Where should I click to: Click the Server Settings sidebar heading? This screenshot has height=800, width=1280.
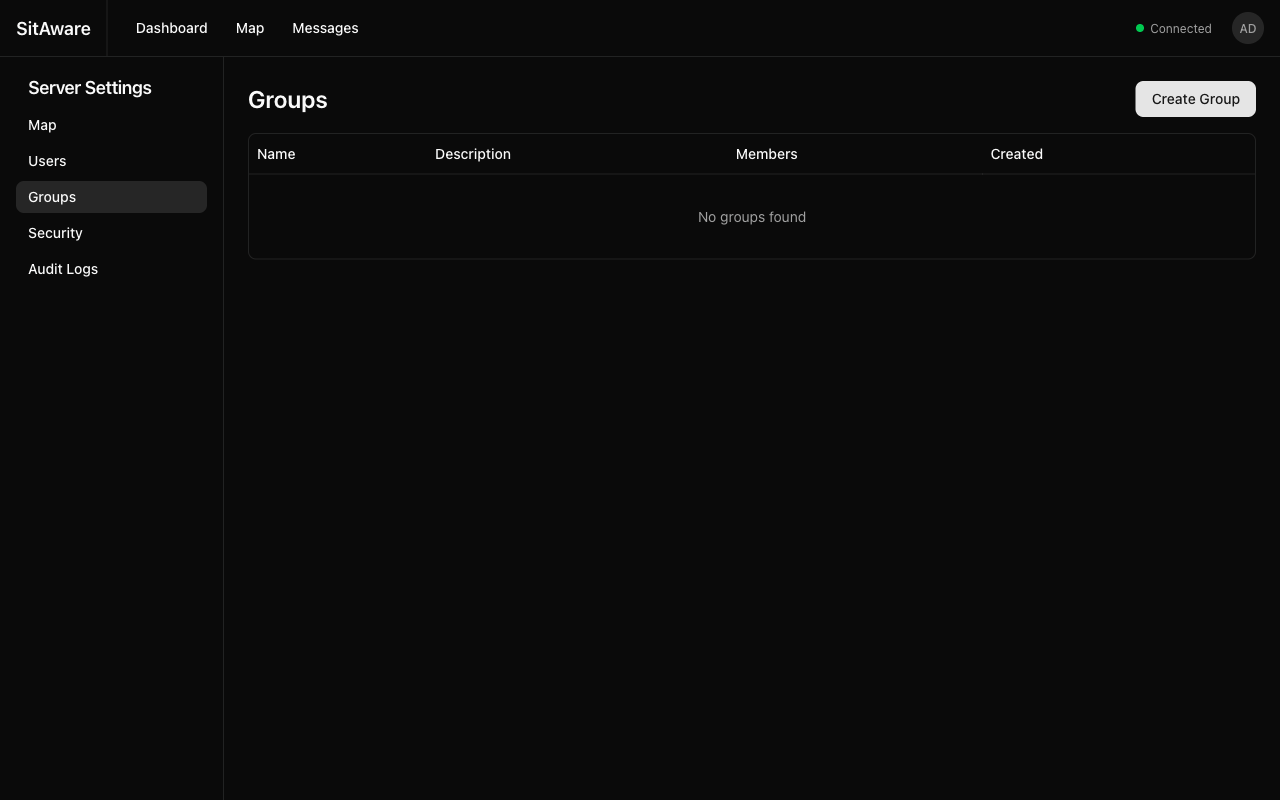coord(90,88)
